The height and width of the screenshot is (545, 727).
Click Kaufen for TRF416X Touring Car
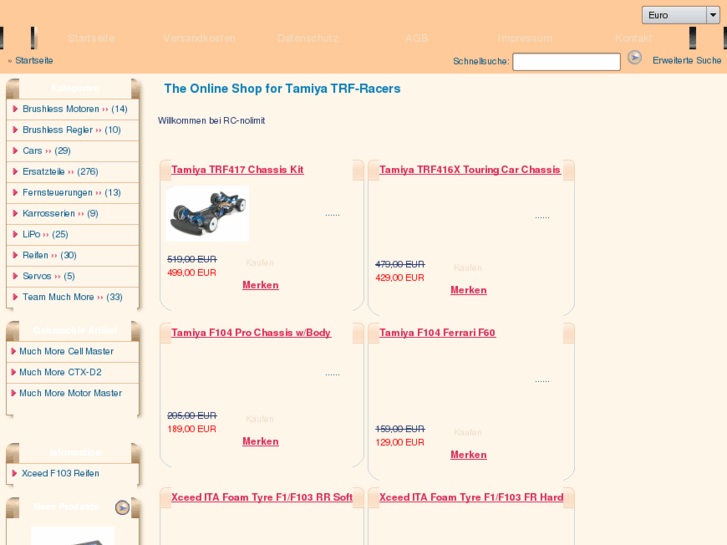pos(468,268)
